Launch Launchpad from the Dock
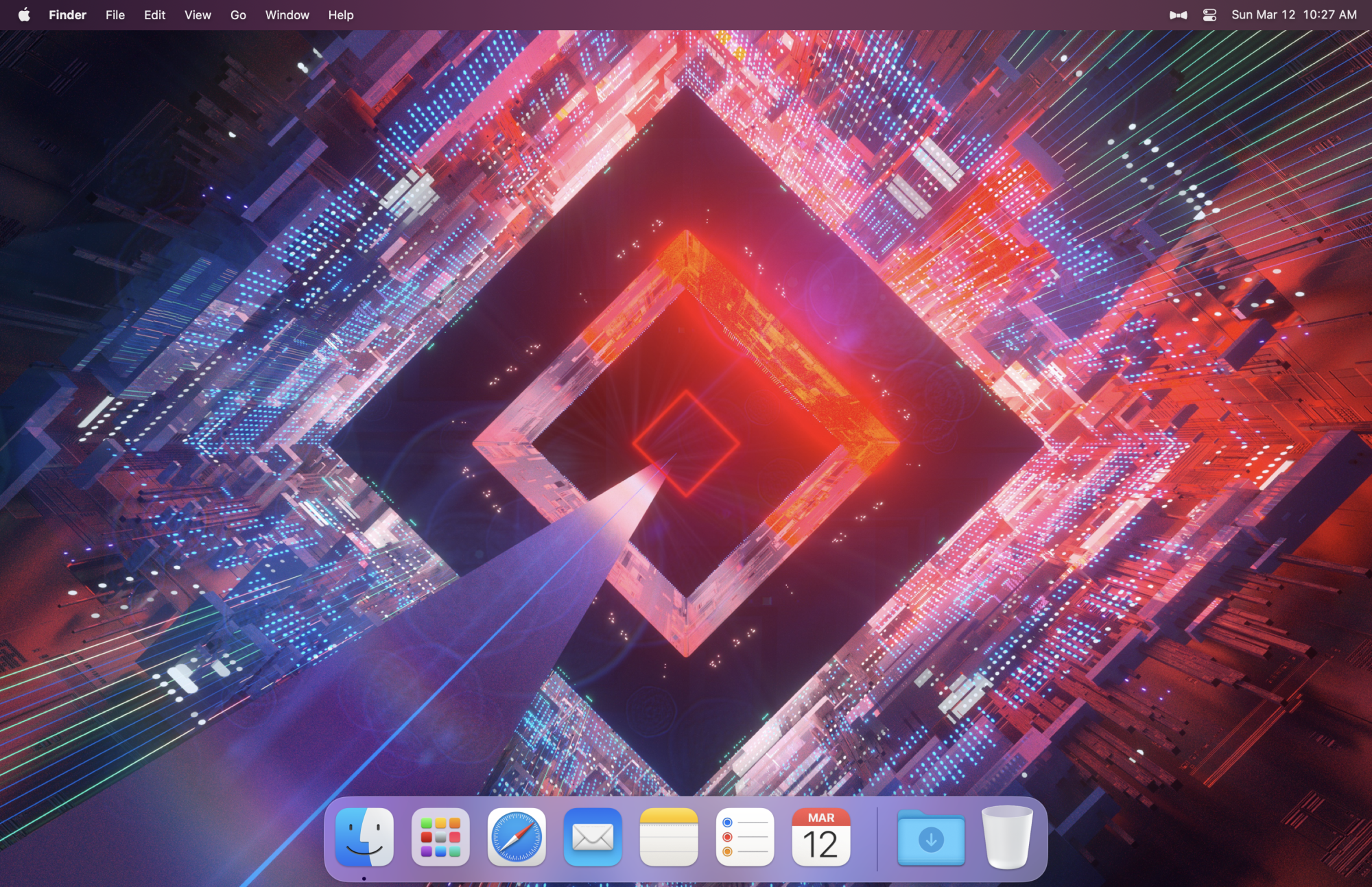The width and height of the screenshot is (1372, 887). coord(440,837)
